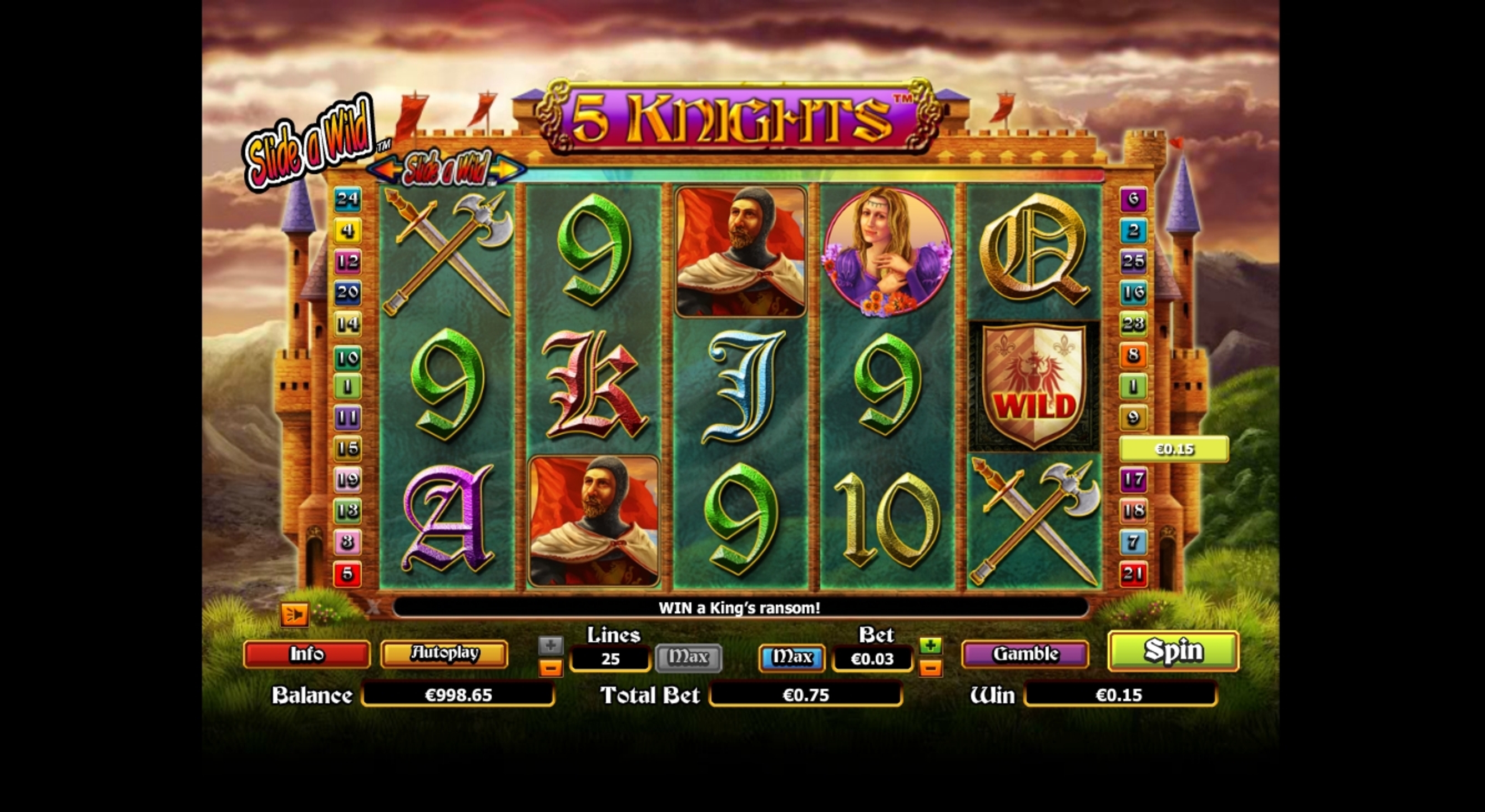Set bet to Max with blue button
This screenshot has width=1485, height=812.
pos(791,658)
